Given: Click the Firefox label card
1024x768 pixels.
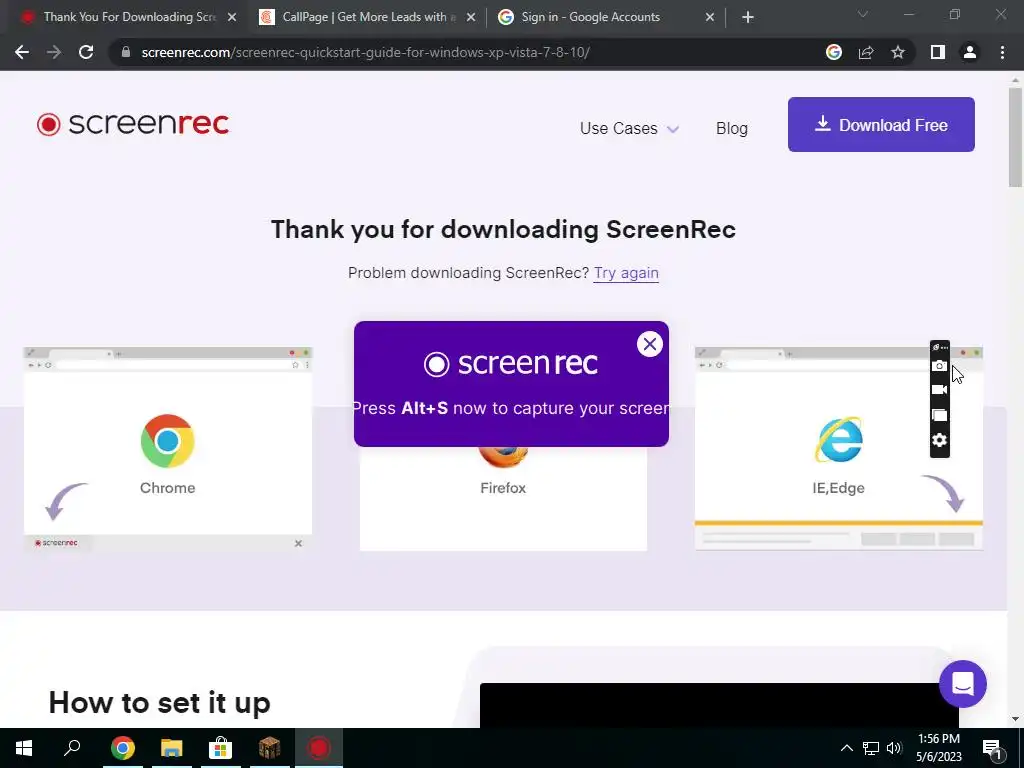Looking at the screenshot, I should tap(503, 488).
